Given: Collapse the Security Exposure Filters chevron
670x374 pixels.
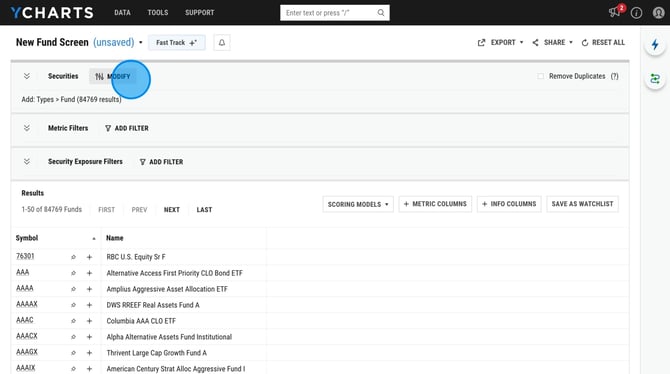Looking at the screenshot, I should coord(27,161).
